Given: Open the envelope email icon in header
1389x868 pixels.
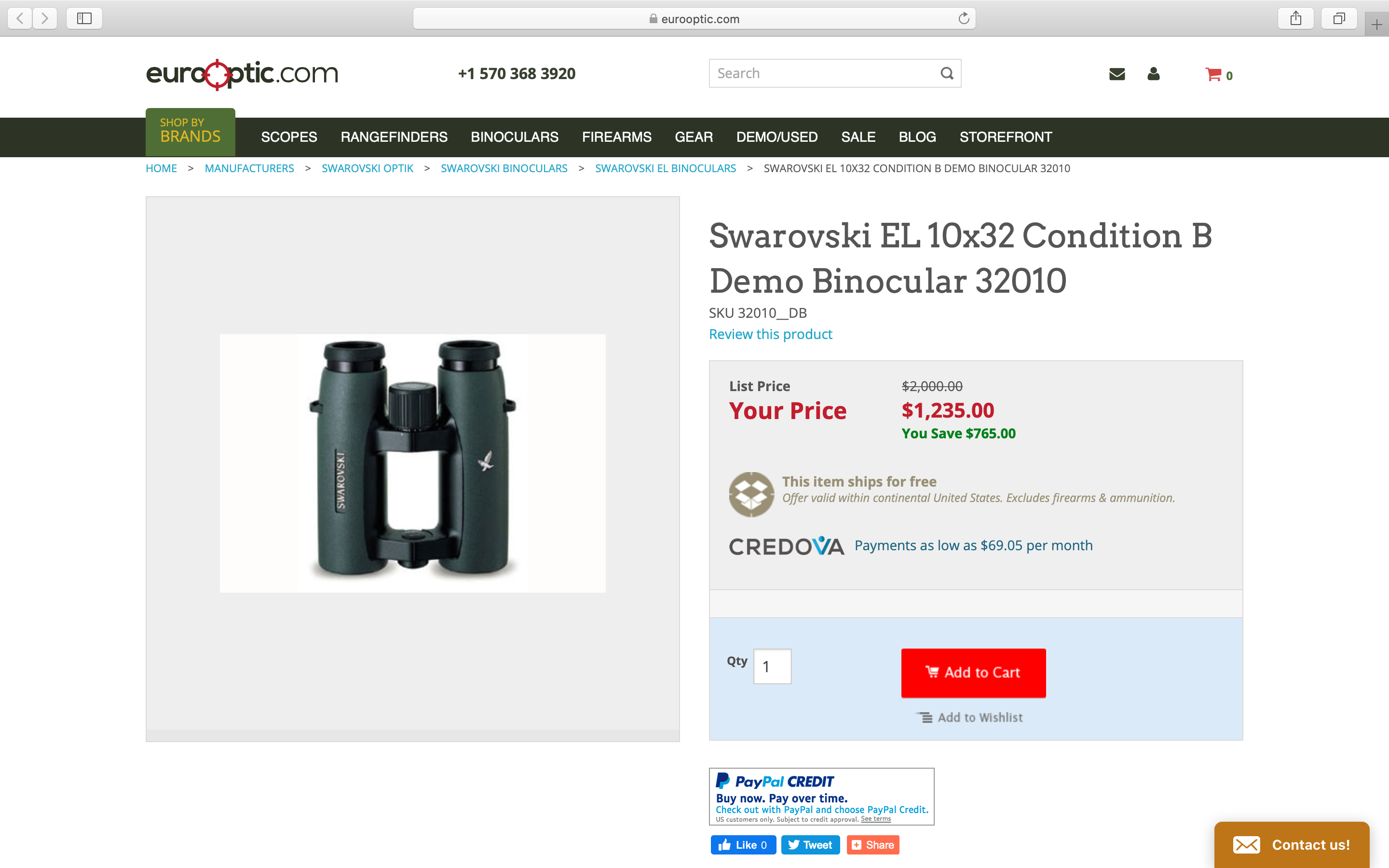Looking at the screenshot, I should 1117,74.
